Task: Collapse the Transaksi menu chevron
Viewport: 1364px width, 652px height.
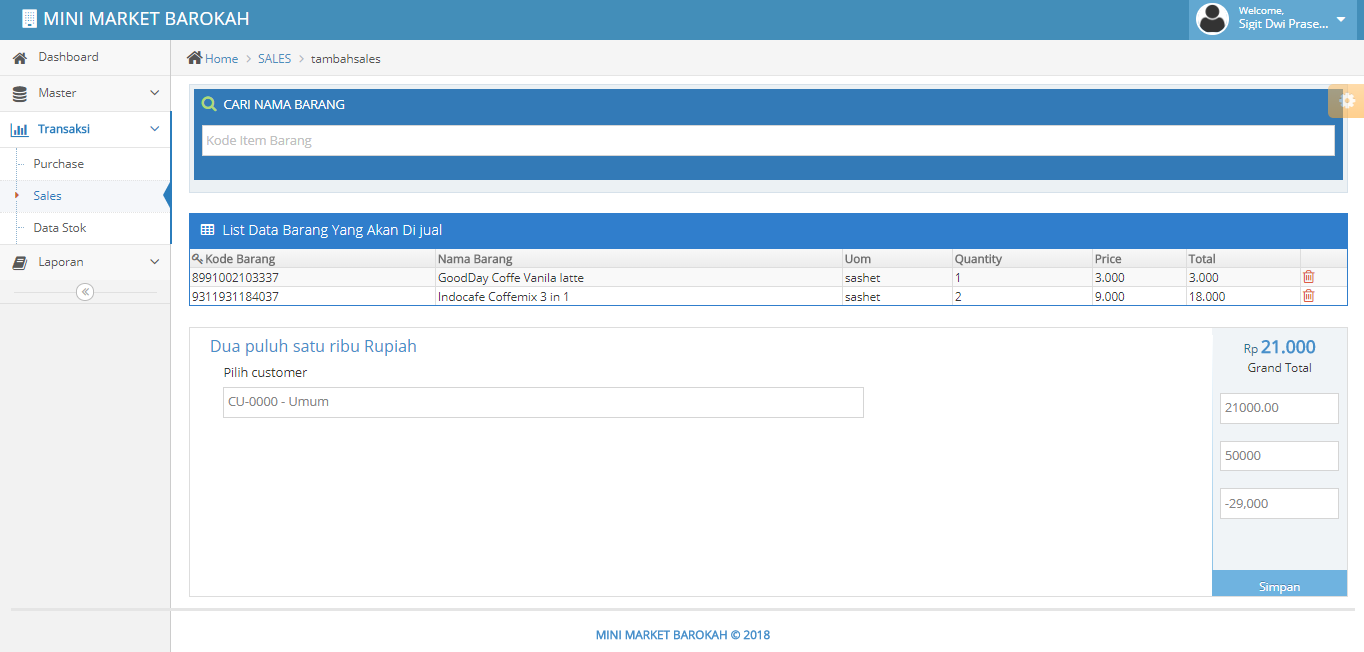Action: tap(154, 129)
